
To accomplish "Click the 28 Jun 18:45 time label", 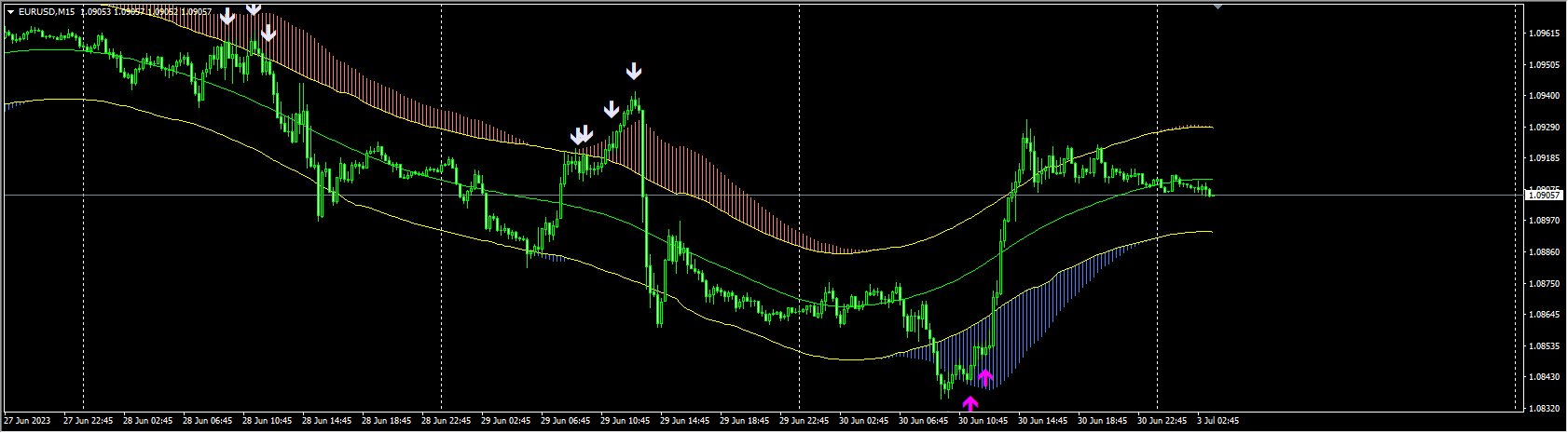I will coord(386,421).
